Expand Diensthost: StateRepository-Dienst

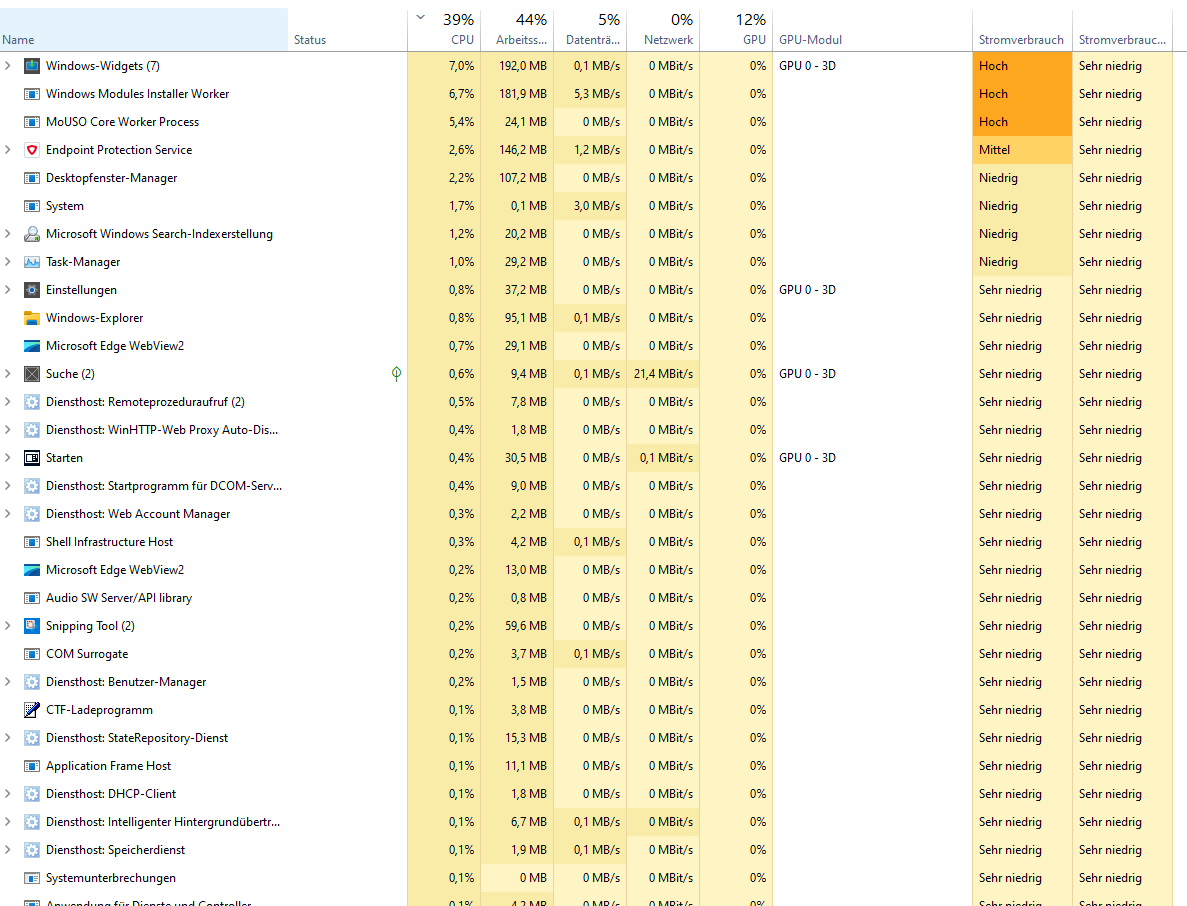click(8, 738)
